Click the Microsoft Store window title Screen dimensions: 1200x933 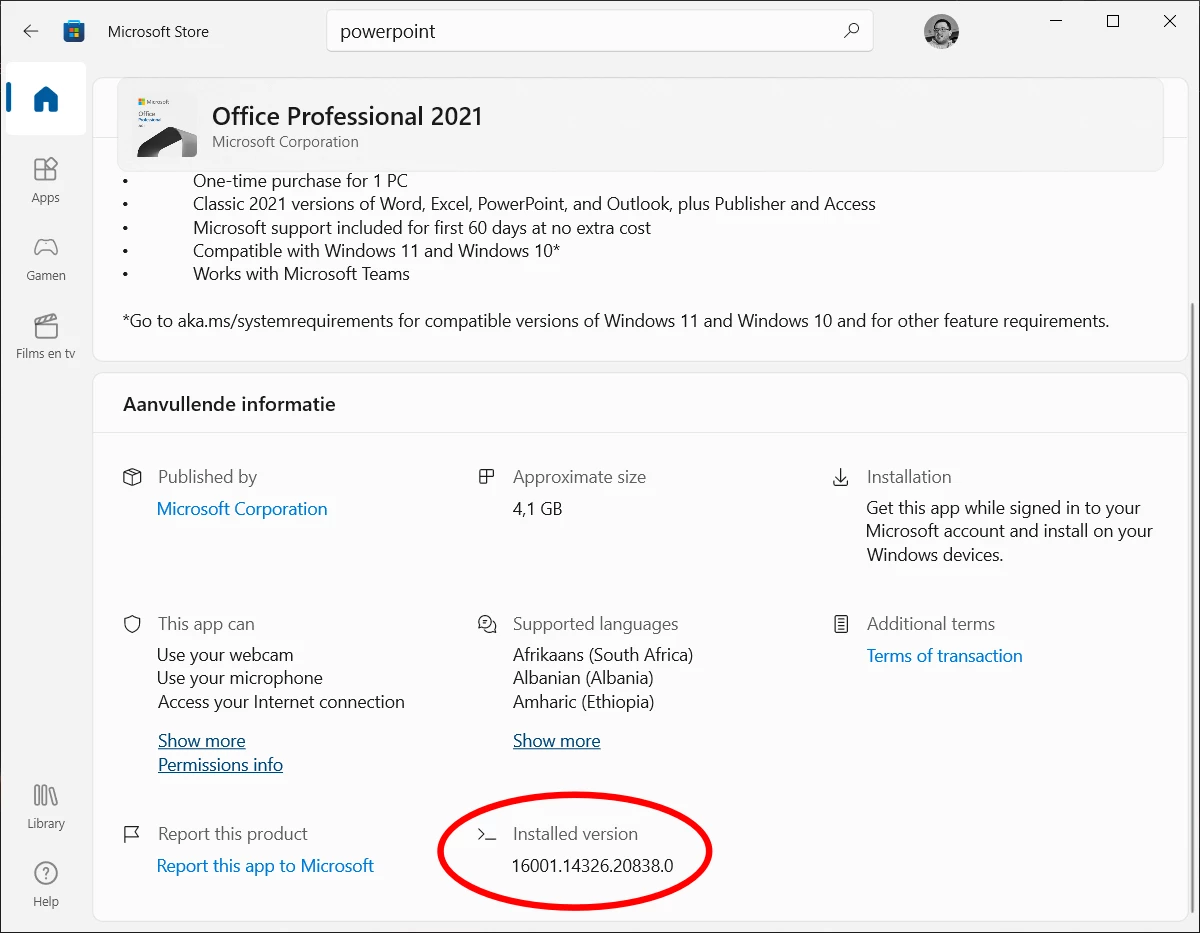pyautogui.click(x=158, y=32)
